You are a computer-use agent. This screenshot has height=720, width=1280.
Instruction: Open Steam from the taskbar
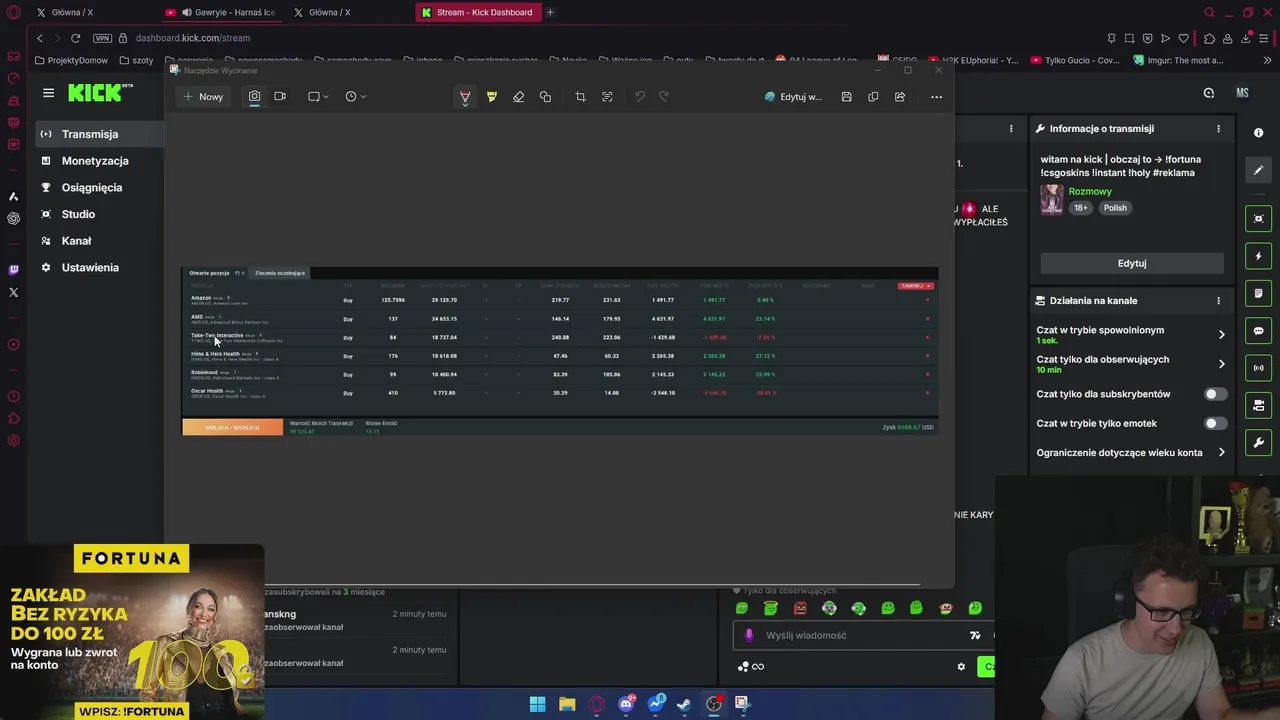coord(684,704)
